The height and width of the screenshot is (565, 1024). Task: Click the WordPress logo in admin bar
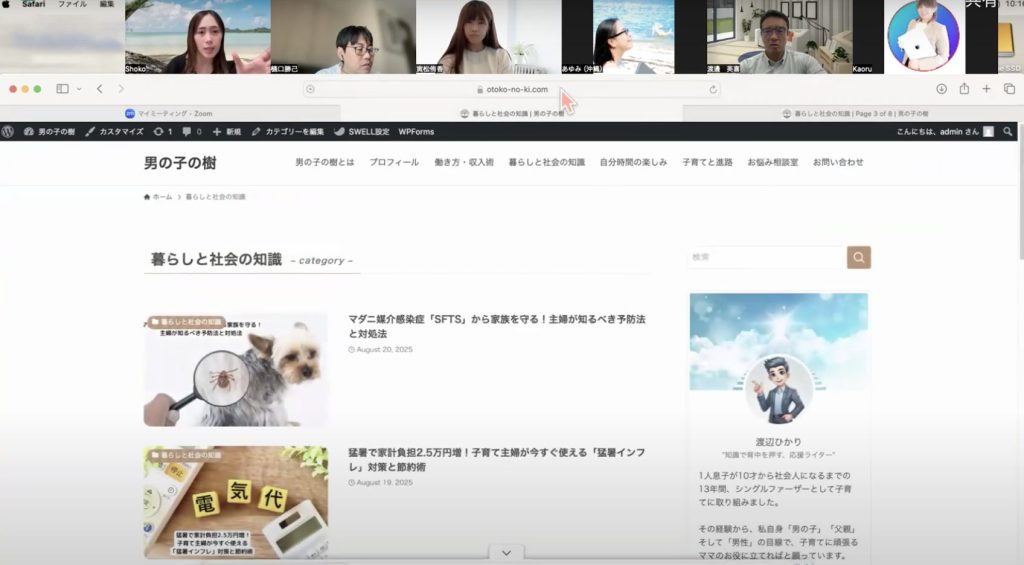[x=8, y=132]
